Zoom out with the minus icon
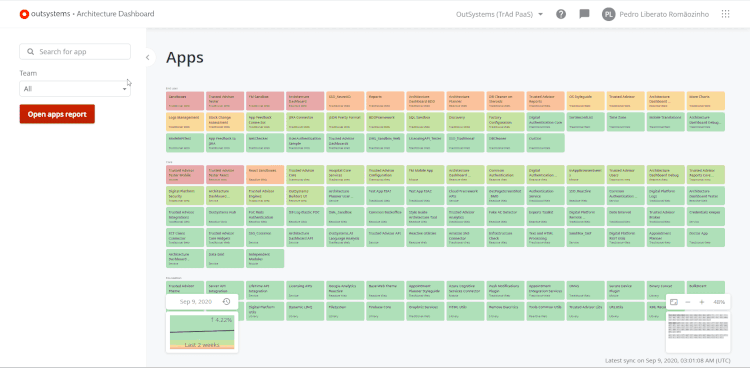This screenshot has height=368, width=750. tap(688, 302)
